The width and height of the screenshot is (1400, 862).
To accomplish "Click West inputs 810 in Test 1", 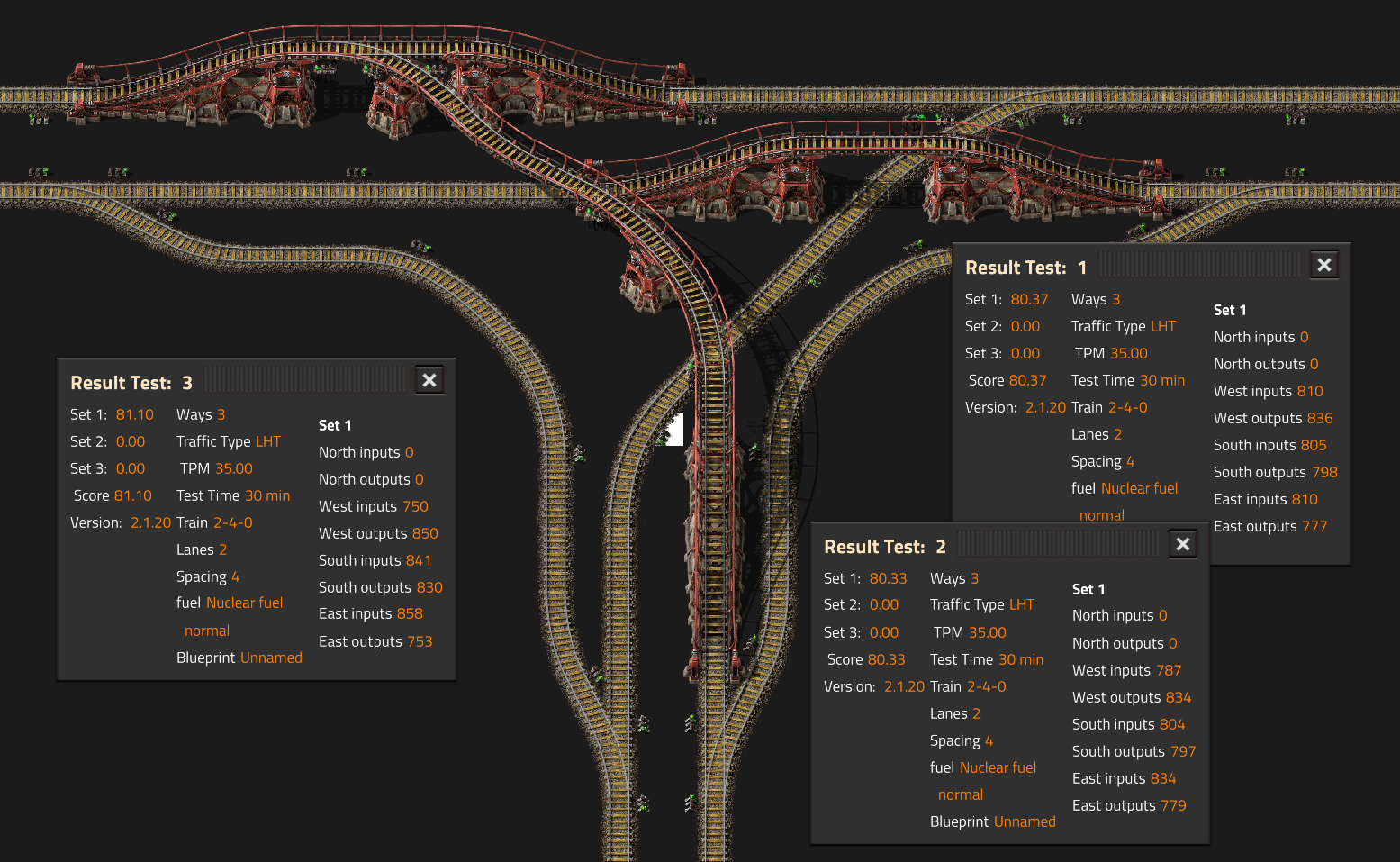I will coord(1269,391).
